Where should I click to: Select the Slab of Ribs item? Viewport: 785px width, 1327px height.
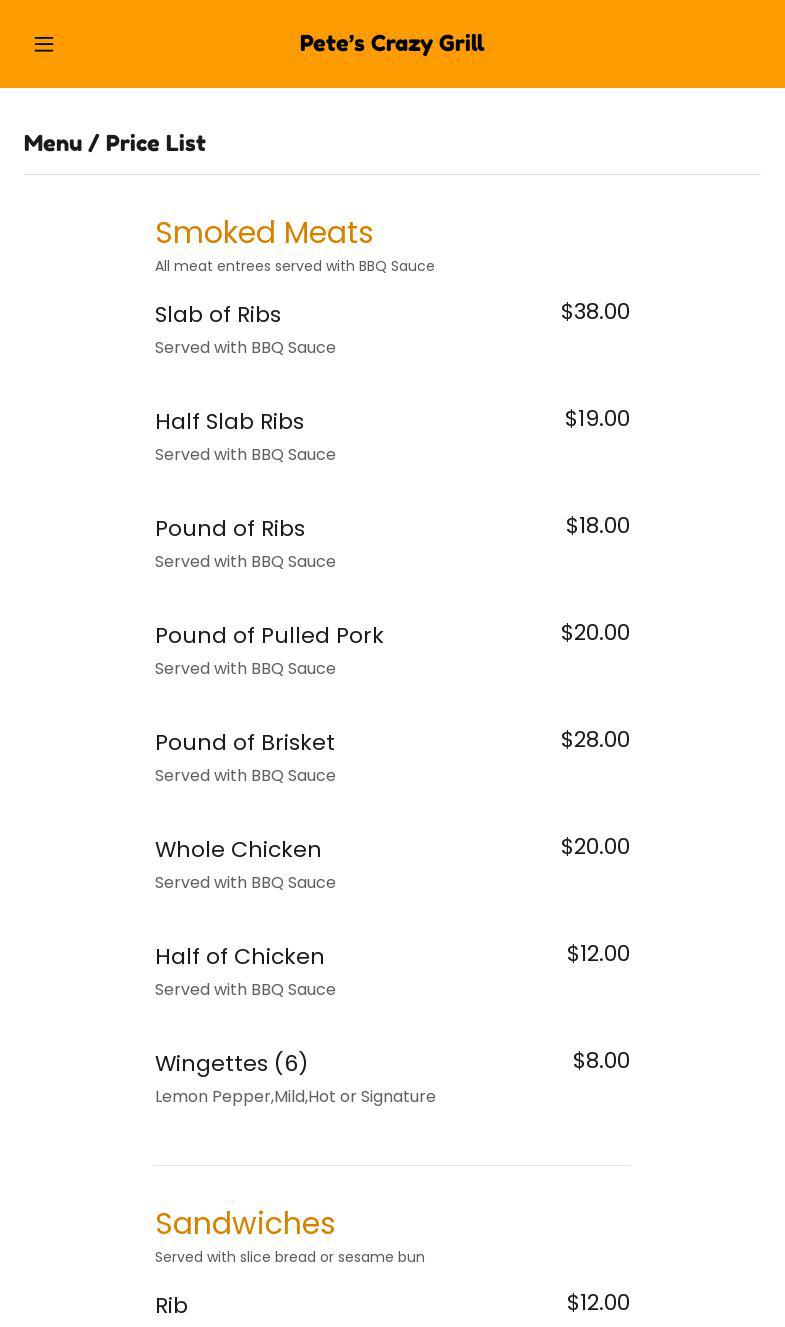tap(218, 315)
